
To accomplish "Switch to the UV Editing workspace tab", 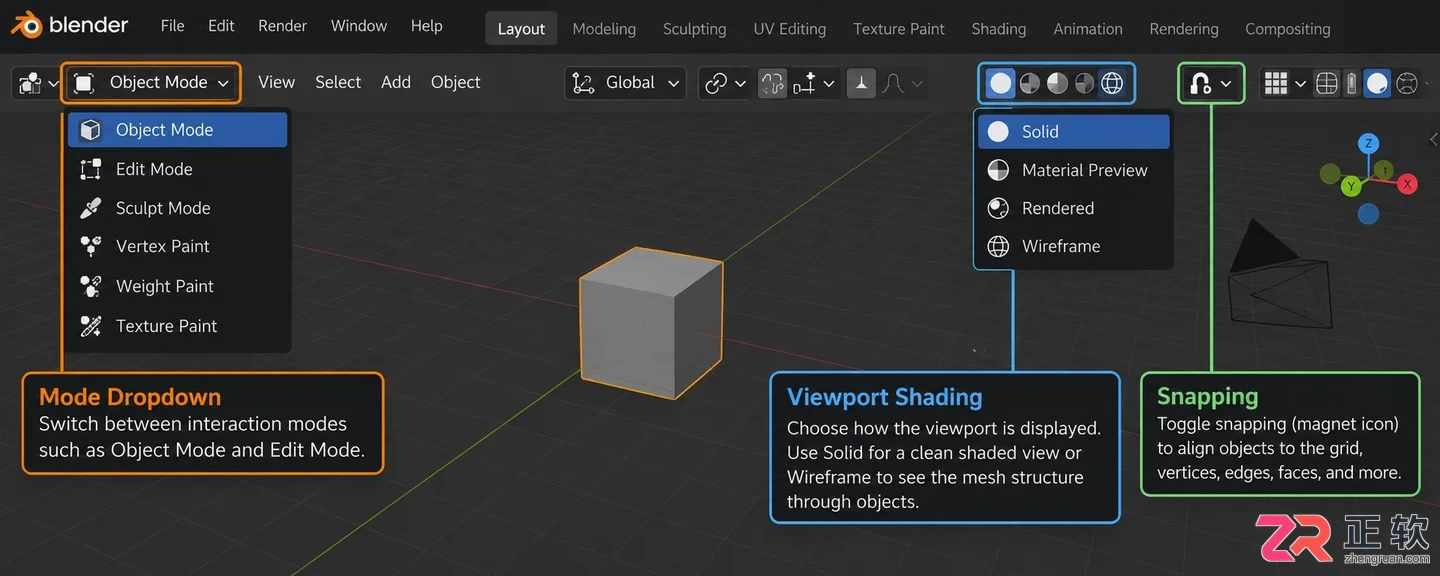I will (790, 29).
